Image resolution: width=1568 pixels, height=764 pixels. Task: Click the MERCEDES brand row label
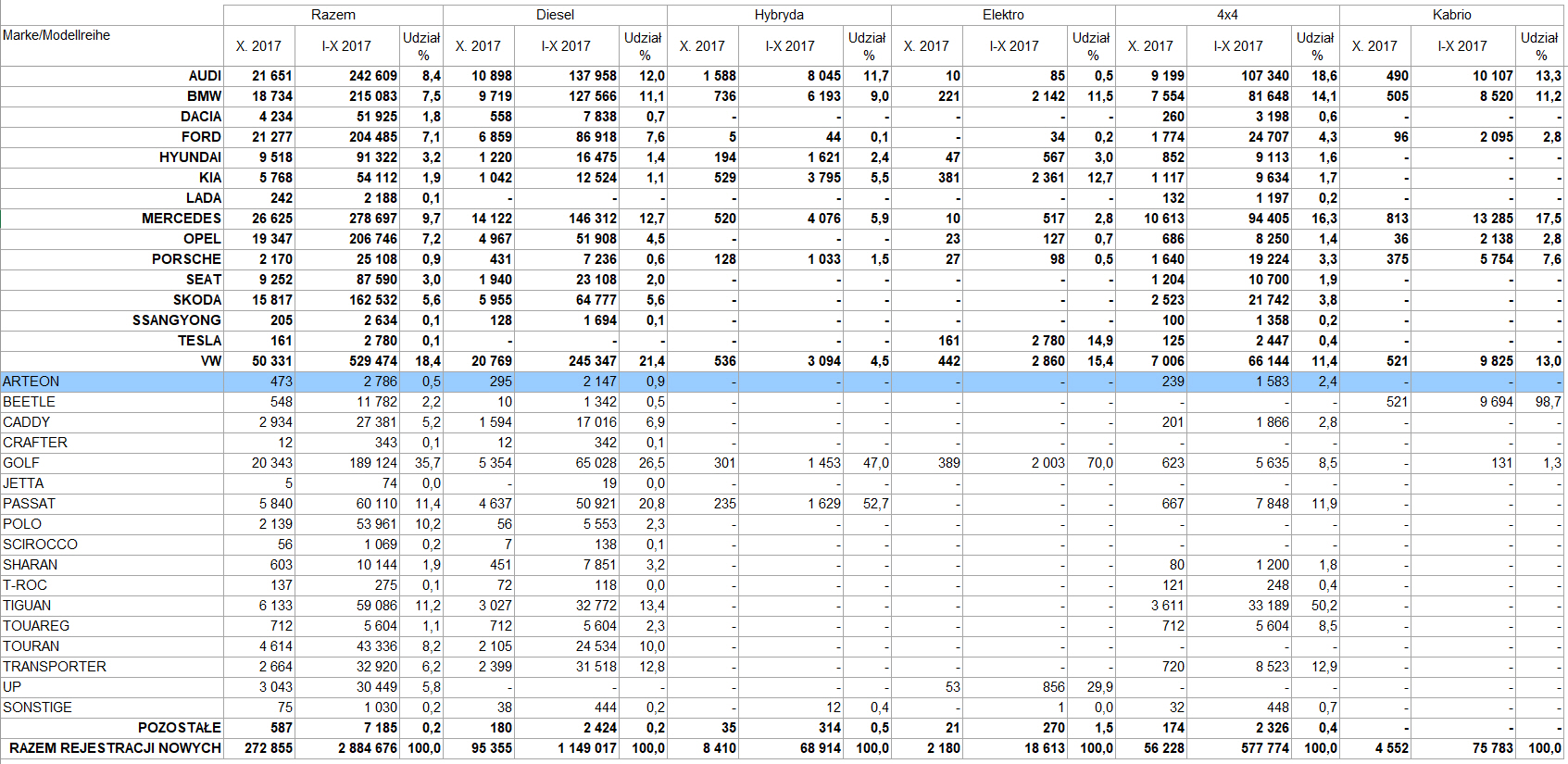click(x=182, y=219)
